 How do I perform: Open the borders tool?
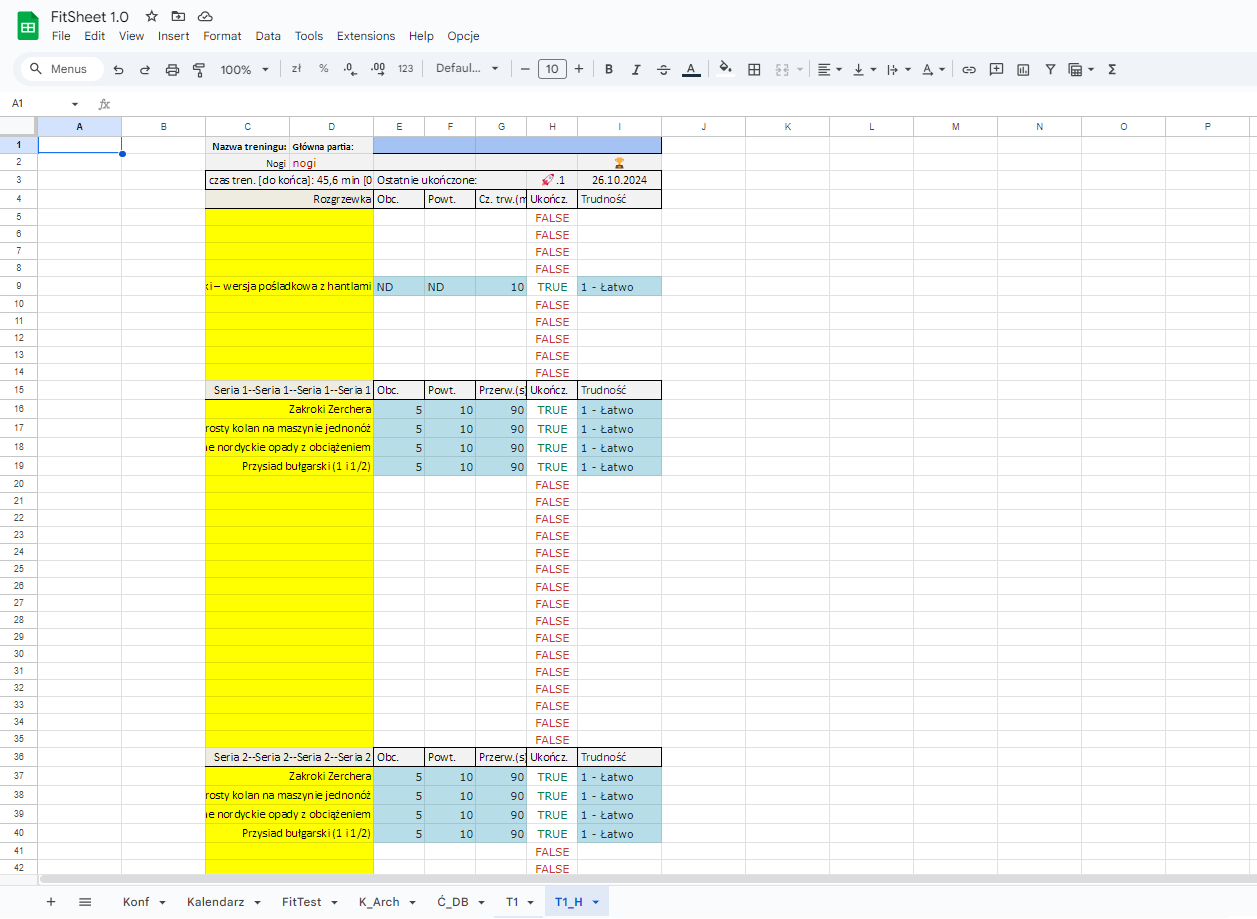tap(754, 69)
